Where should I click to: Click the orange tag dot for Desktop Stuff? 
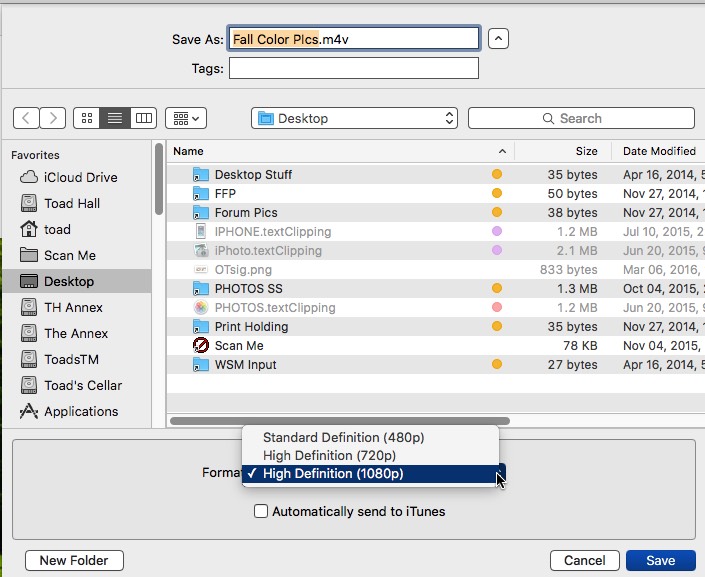coord(497,174)
